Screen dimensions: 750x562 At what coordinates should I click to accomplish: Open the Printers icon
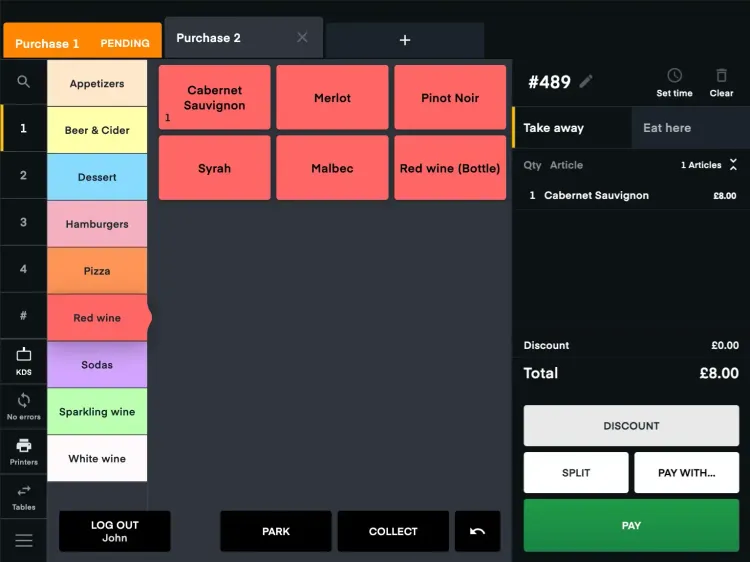pyautogui.click(x=23, y=452)
